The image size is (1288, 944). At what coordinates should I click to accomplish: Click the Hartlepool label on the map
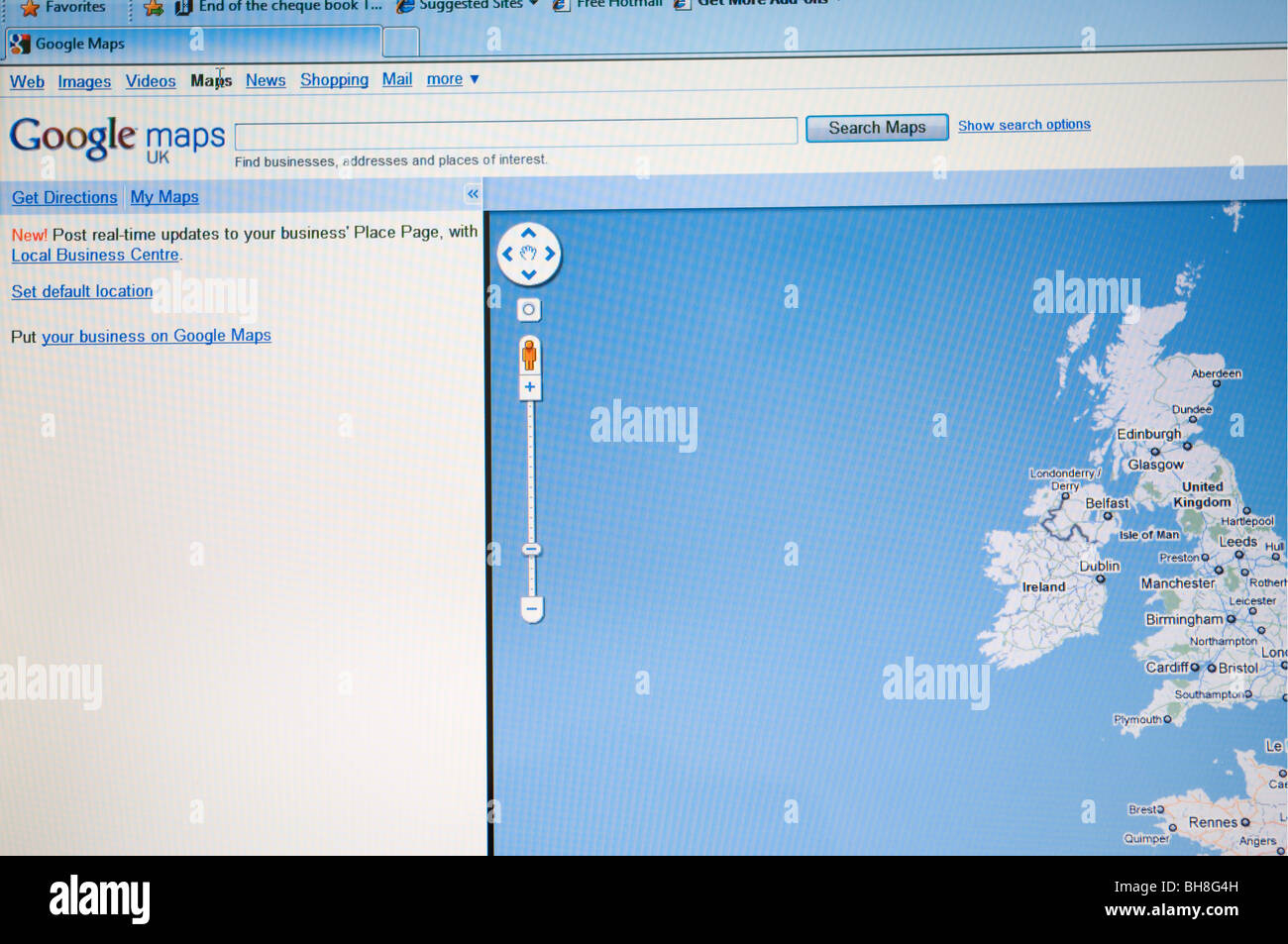pyautogui.click(x=1247, y=521)
